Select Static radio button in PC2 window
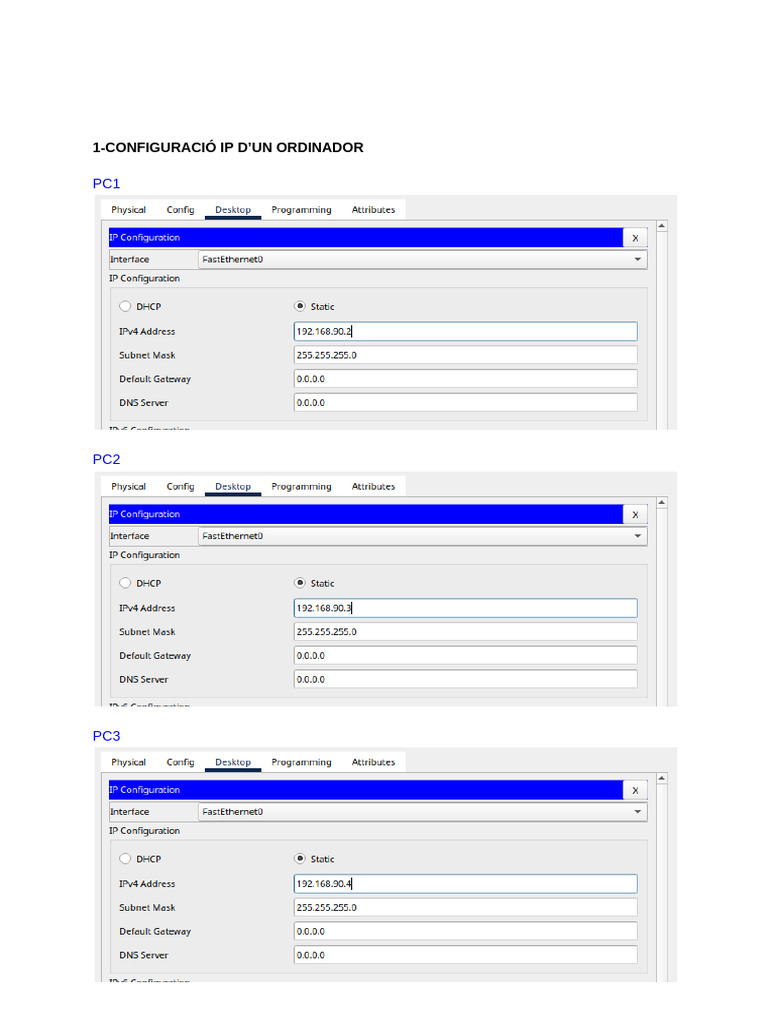The image size is (768, 1024). coord(300,583)
